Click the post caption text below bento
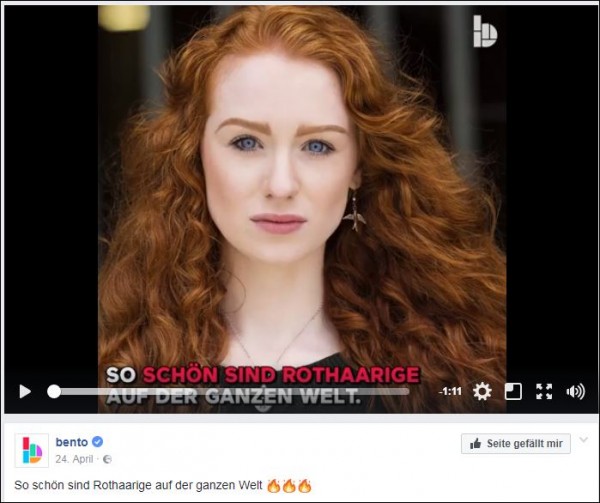This screenshot has width=600, height=503. [x=138, y=485]
